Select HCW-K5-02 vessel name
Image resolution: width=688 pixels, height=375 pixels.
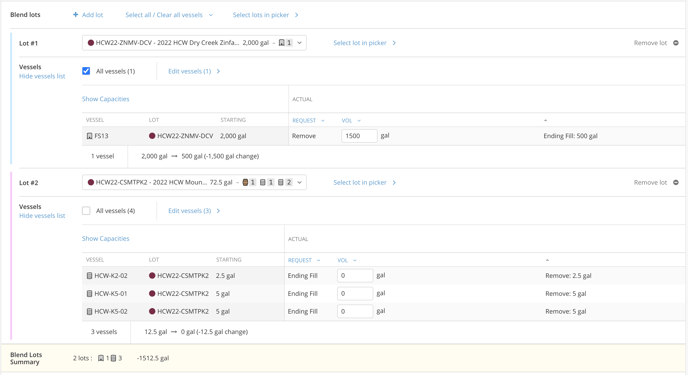pyautogui.click(x=111, y=311)
